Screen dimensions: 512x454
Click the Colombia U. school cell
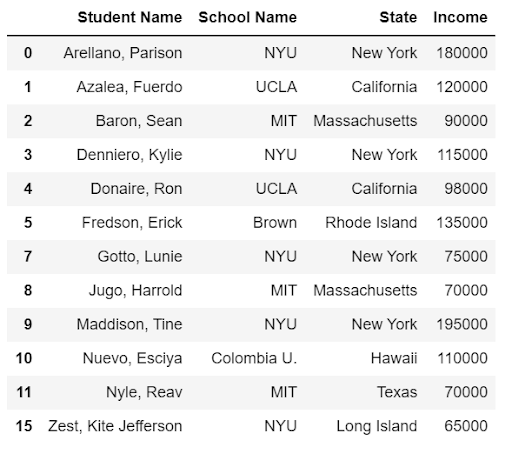coord(254,359)
